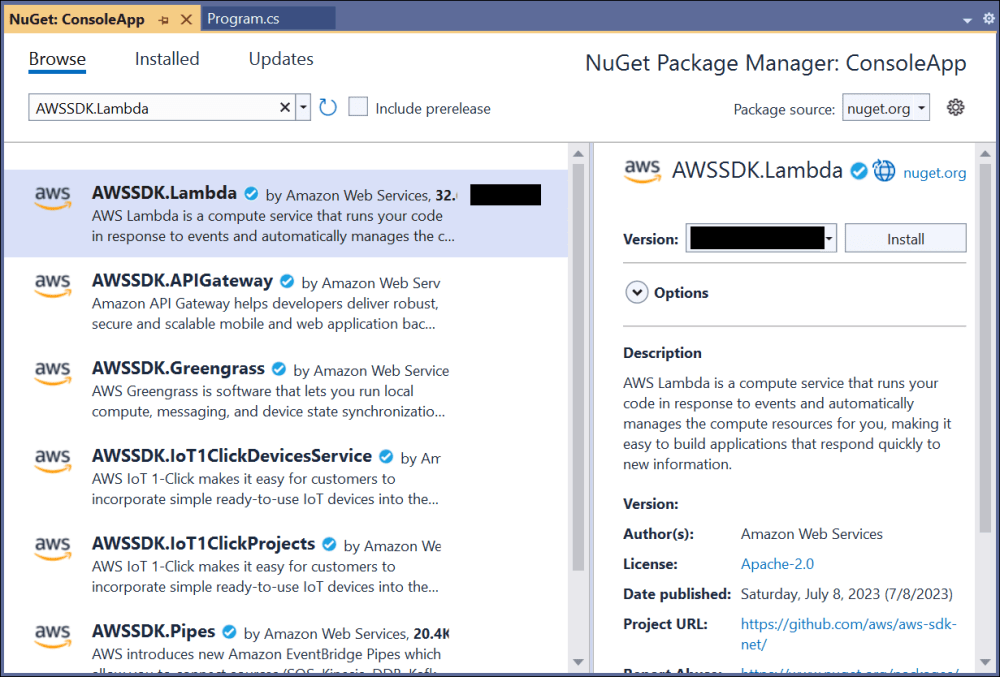Click the AWS logo of AWSSDK.Greengrass package
Screen dimensions: 1000x677
pyautogui.click(x=52, y=372)
